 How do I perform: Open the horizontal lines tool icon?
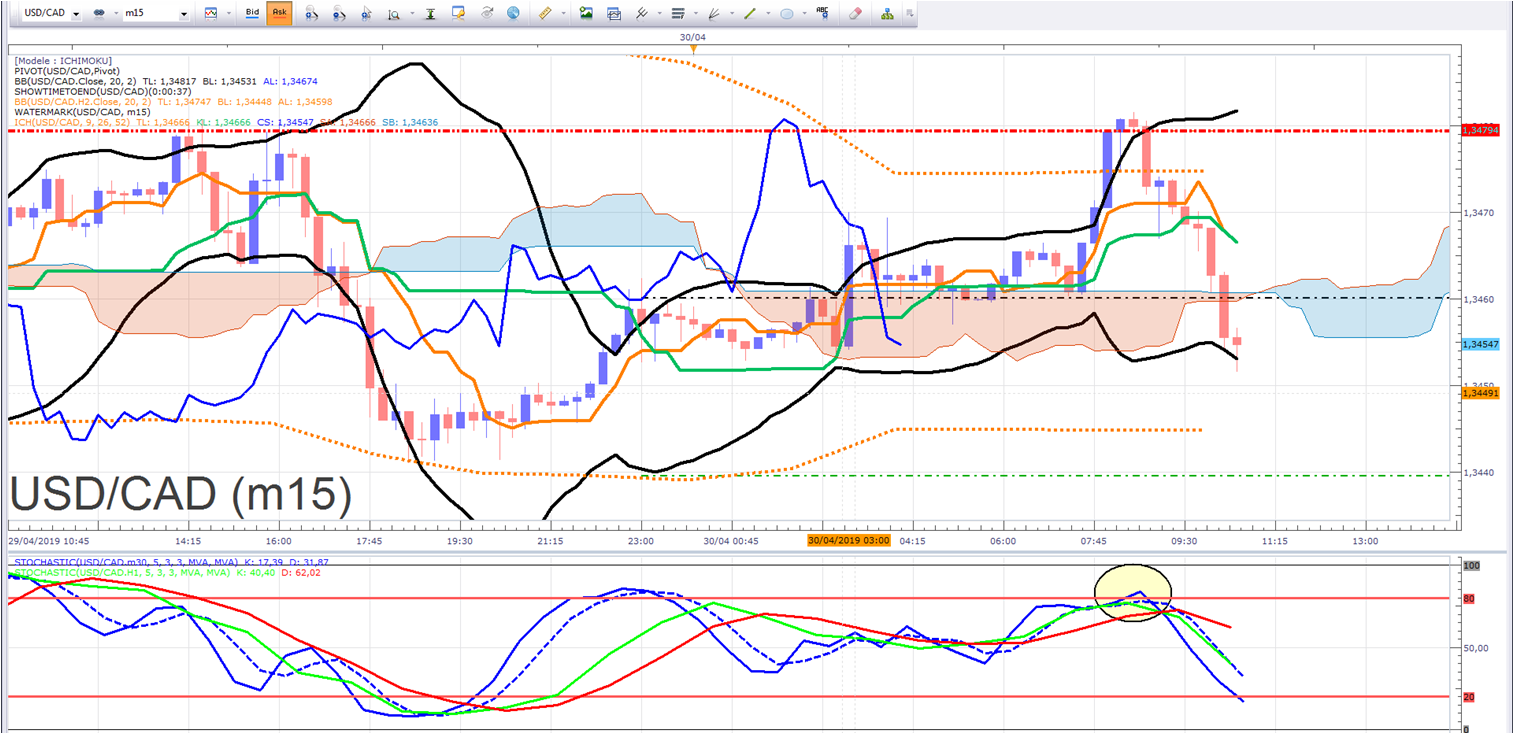(x=678, y=13)
